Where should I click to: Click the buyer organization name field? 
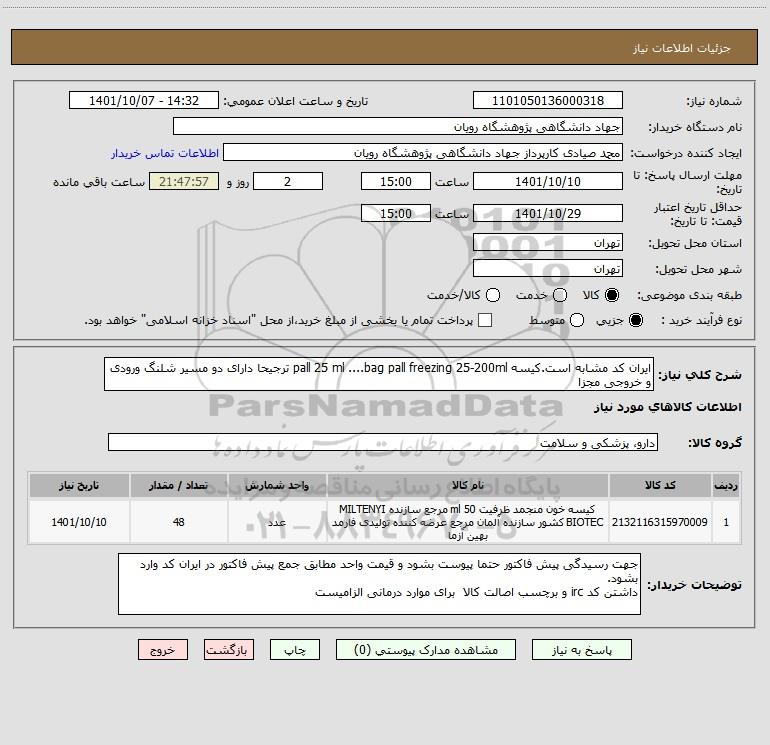(x=398, y=127)
